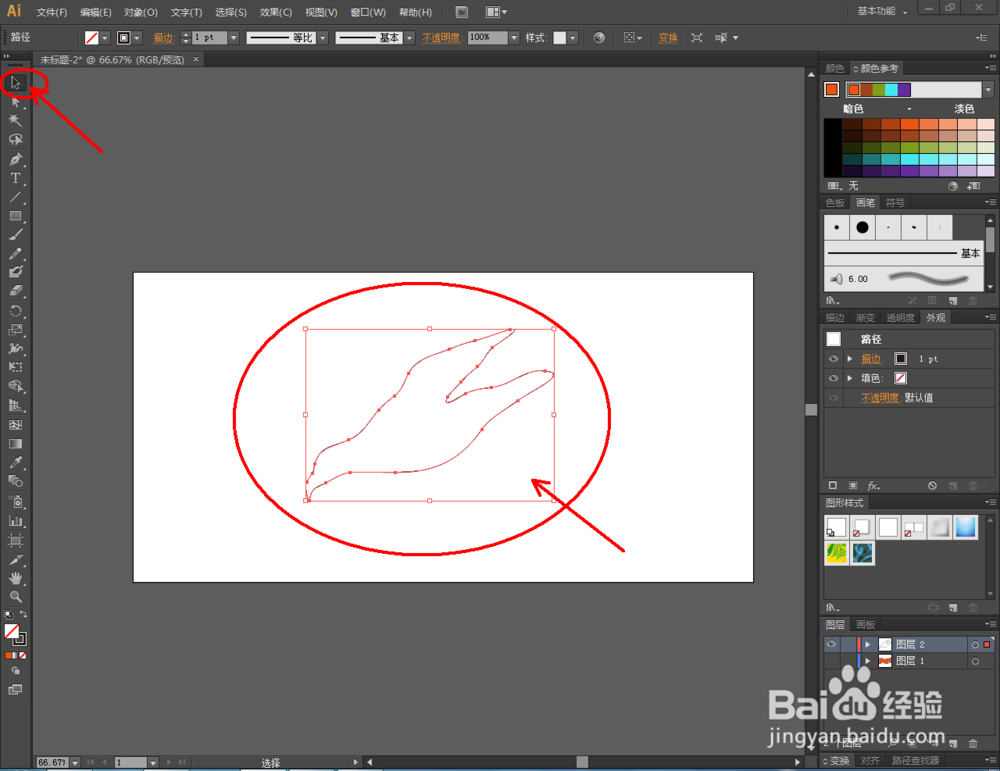Activate the Rotate tool

[x=15, y=311]
